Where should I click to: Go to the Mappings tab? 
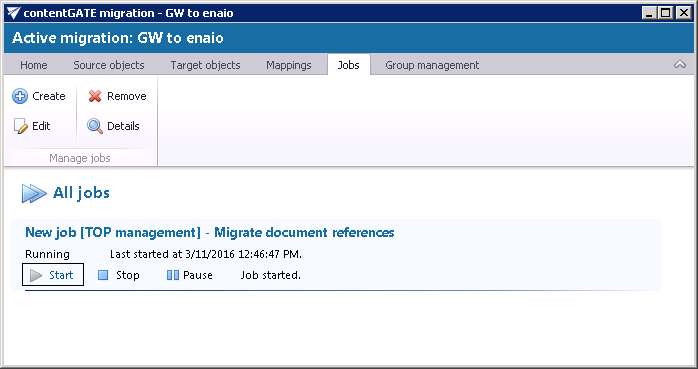[288, 65]
